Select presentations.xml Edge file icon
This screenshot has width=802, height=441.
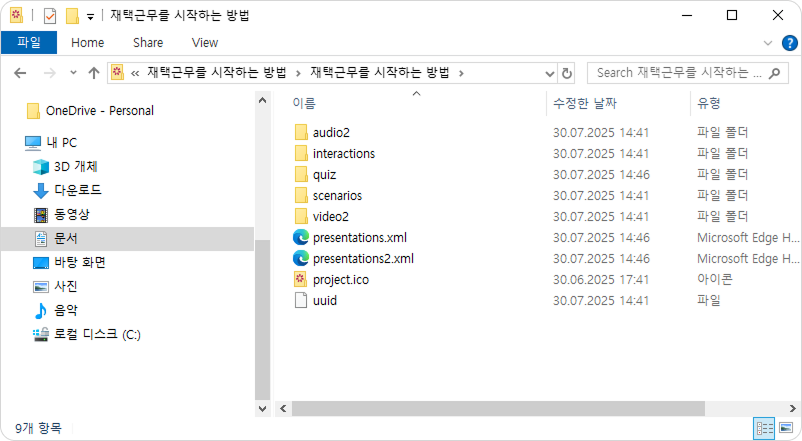pos(301,237)
